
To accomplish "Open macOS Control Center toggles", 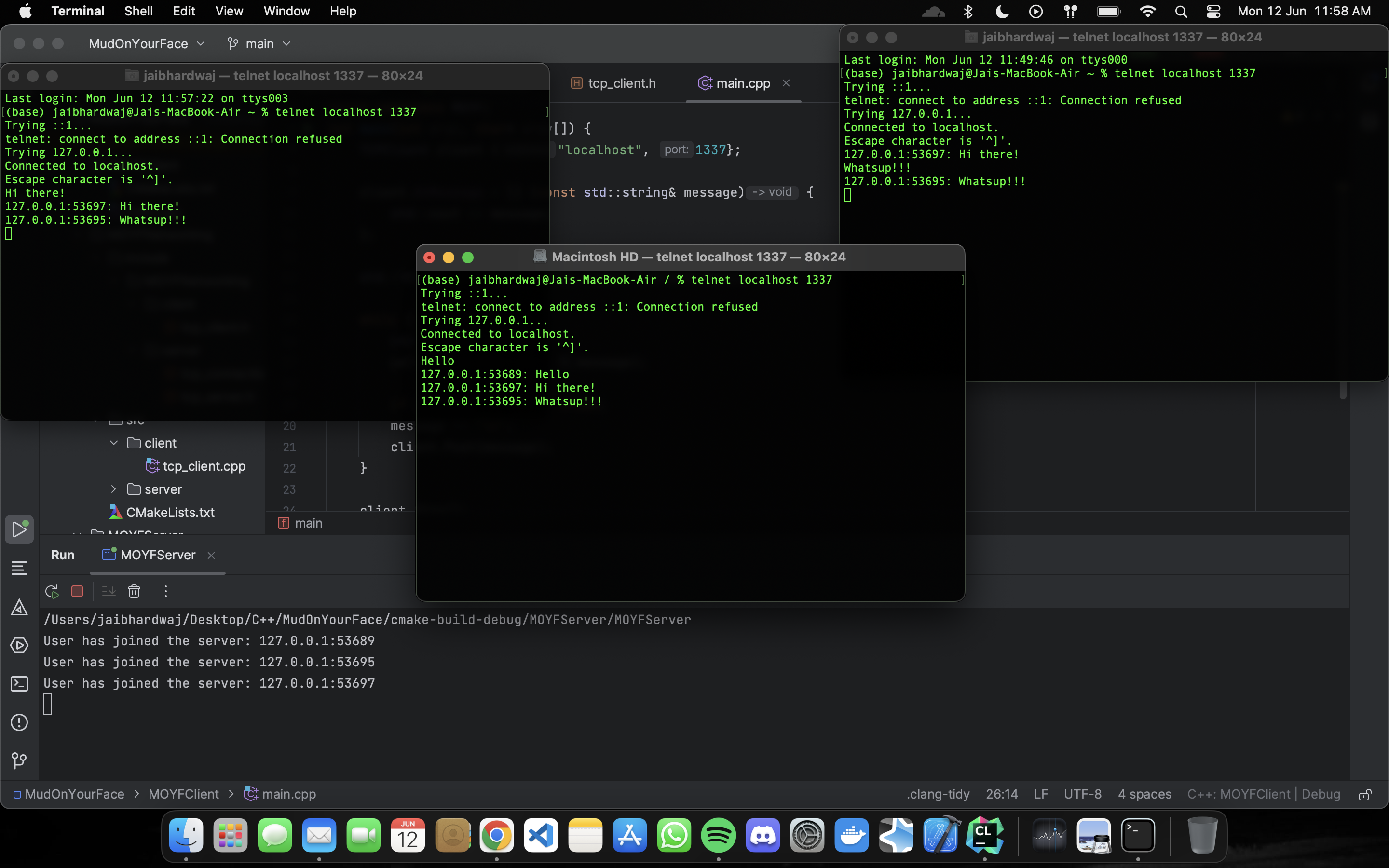I will tap(1213, 12).
